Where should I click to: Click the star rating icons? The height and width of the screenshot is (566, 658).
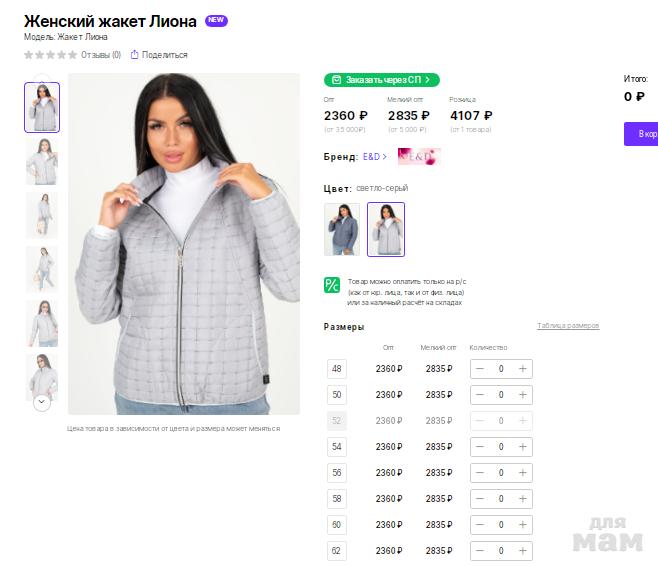tap(50, 55)
